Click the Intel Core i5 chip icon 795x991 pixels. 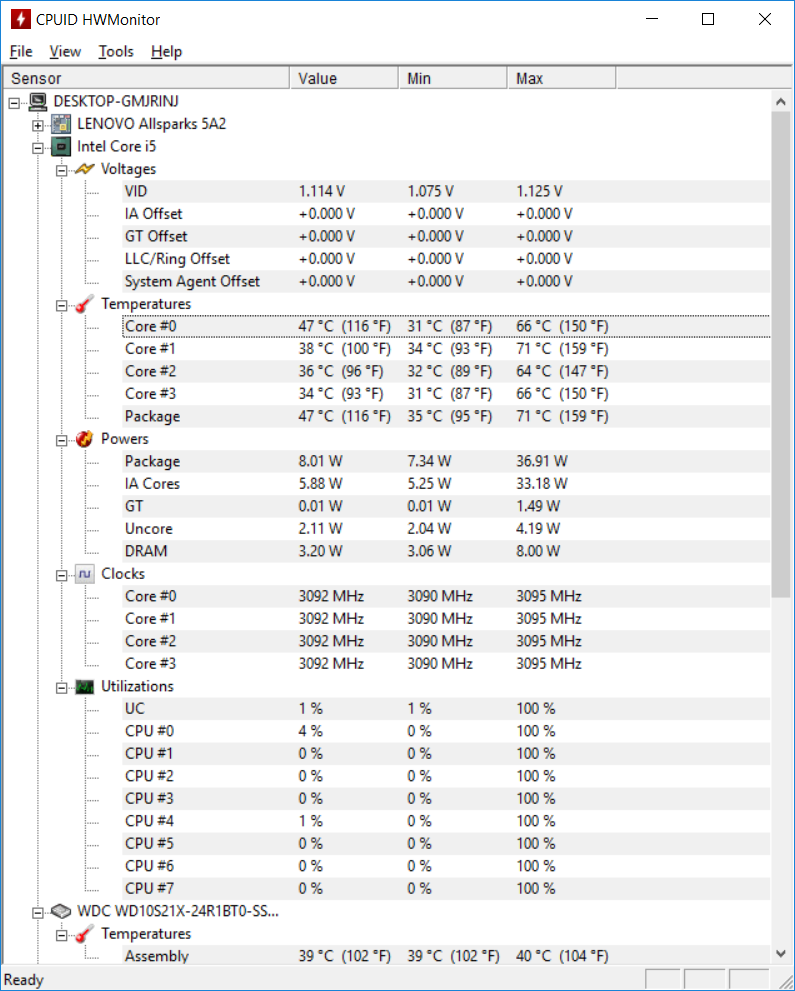(62, 147)
